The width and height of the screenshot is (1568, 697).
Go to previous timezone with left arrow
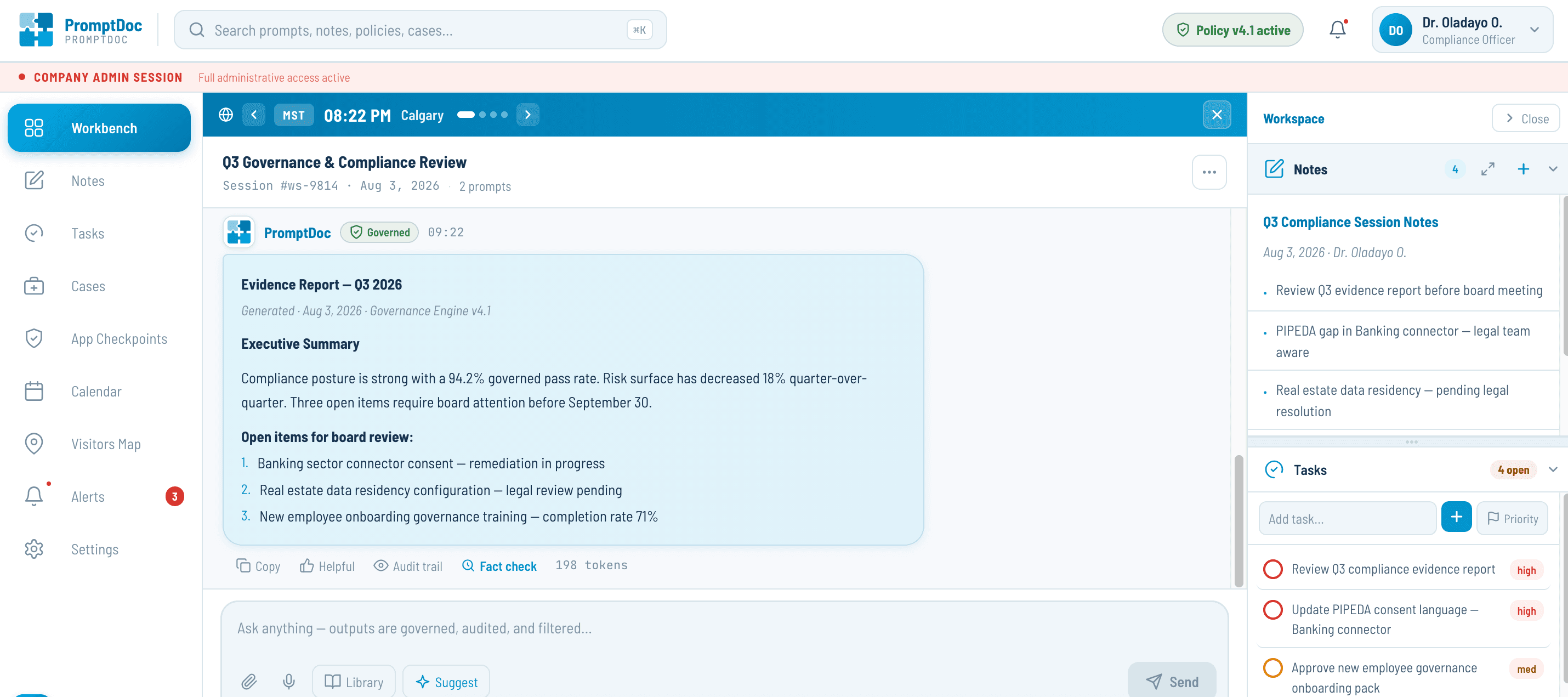[x=254, y=115]
